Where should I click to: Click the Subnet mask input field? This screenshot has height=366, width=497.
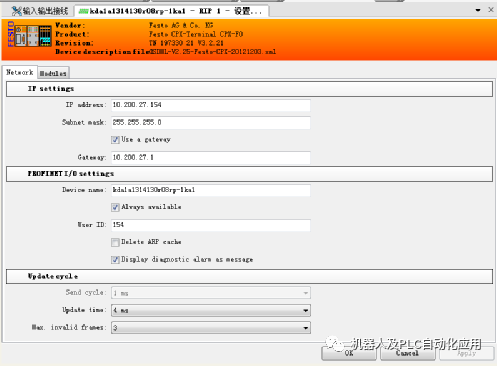click(x=211, y=123)
